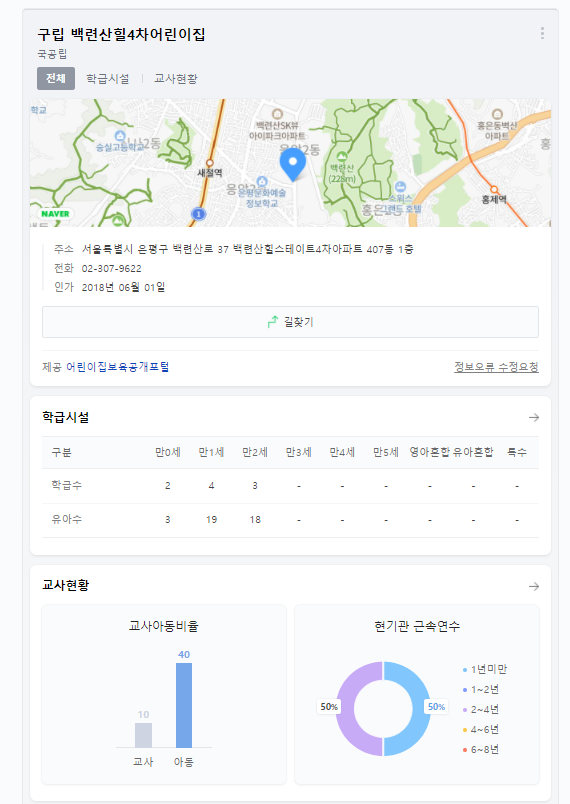
Task: Click the 학급수 row label
Action: (x=67, y=485)
